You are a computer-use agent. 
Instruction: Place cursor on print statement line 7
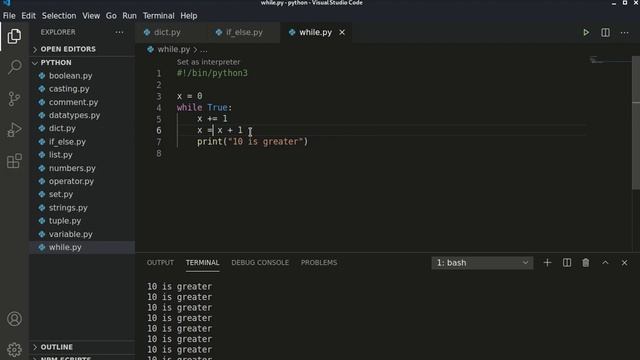252,142
